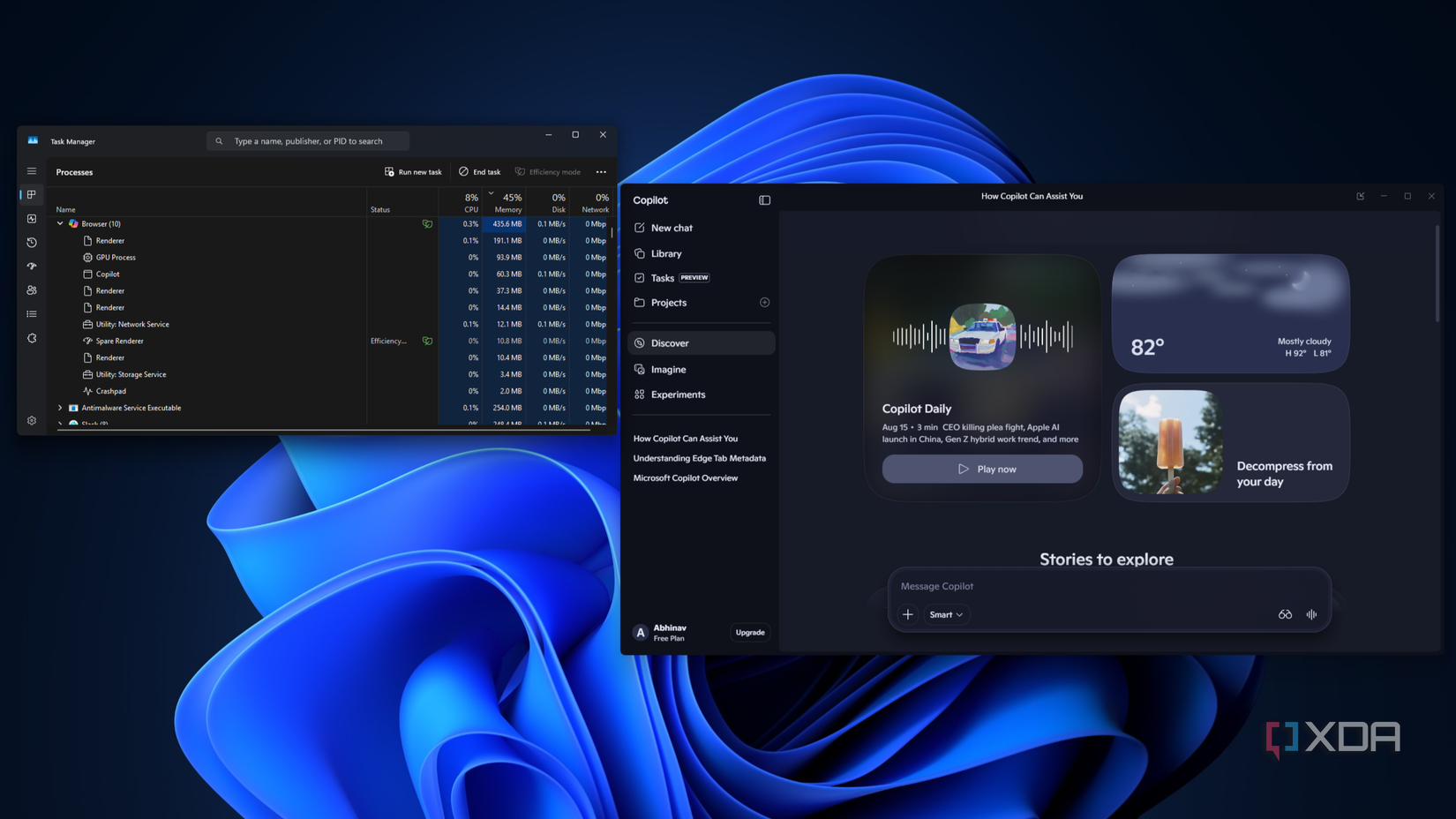Click End task button
Image resolution: width=1456 pixels, height=819 pixels.
[480, 172]
